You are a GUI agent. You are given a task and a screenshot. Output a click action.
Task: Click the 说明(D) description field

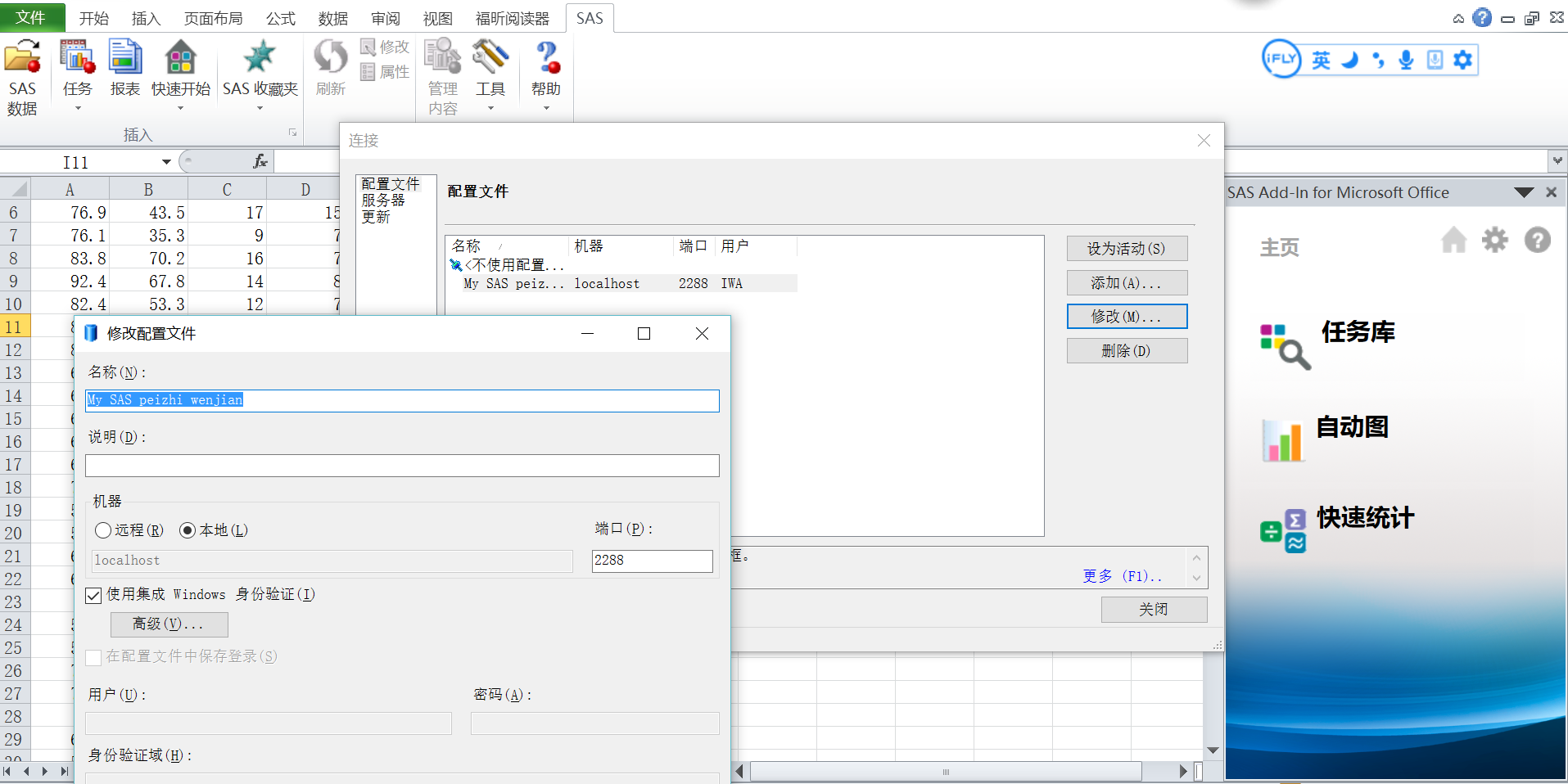(402, 466)
